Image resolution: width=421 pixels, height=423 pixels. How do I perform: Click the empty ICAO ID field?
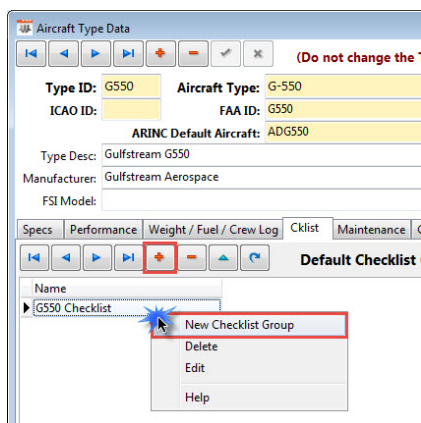click(x=131, y=109)
